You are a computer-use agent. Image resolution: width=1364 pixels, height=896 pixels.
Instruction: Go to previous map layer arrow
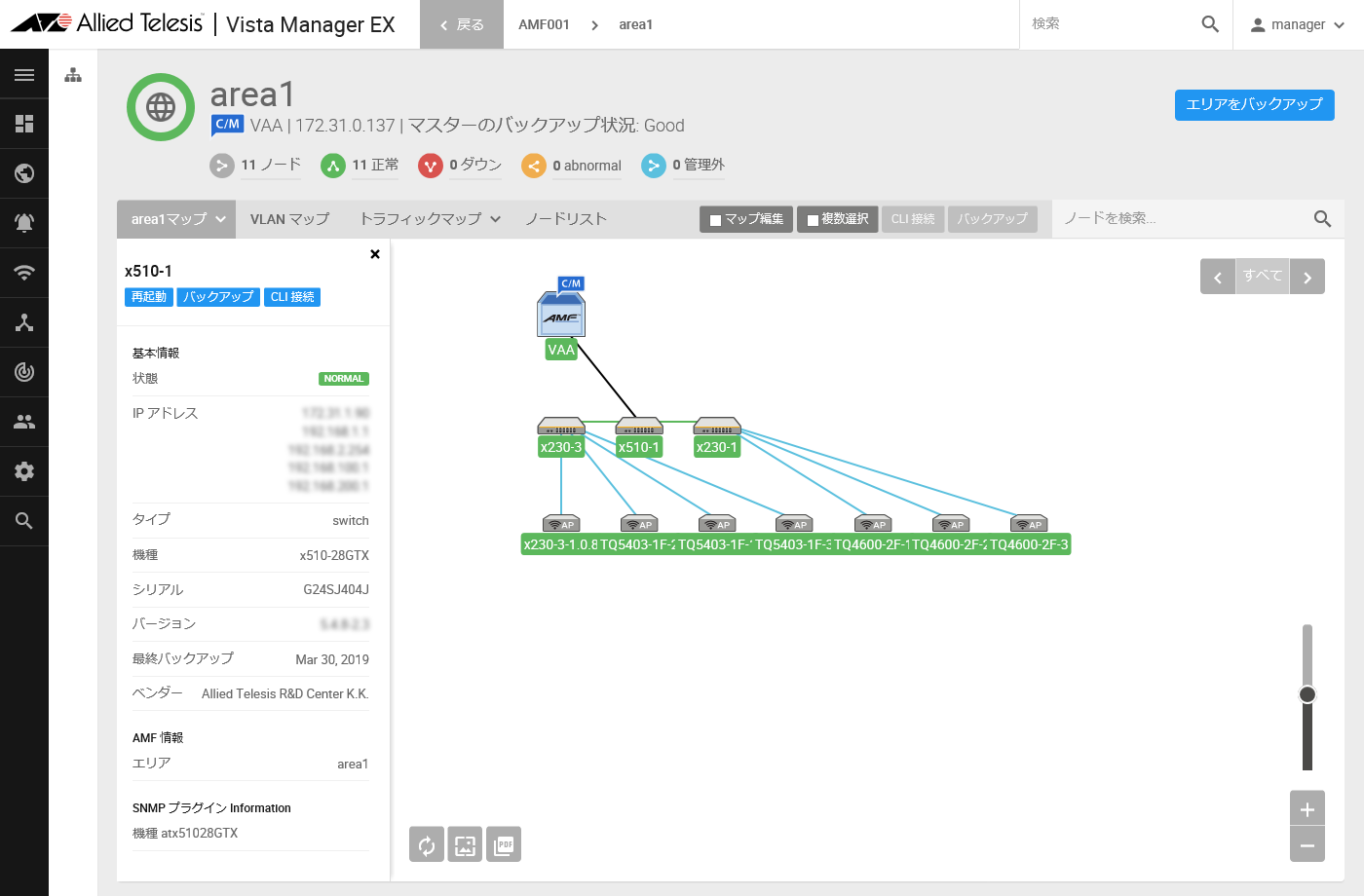(x=1218, y=277)
